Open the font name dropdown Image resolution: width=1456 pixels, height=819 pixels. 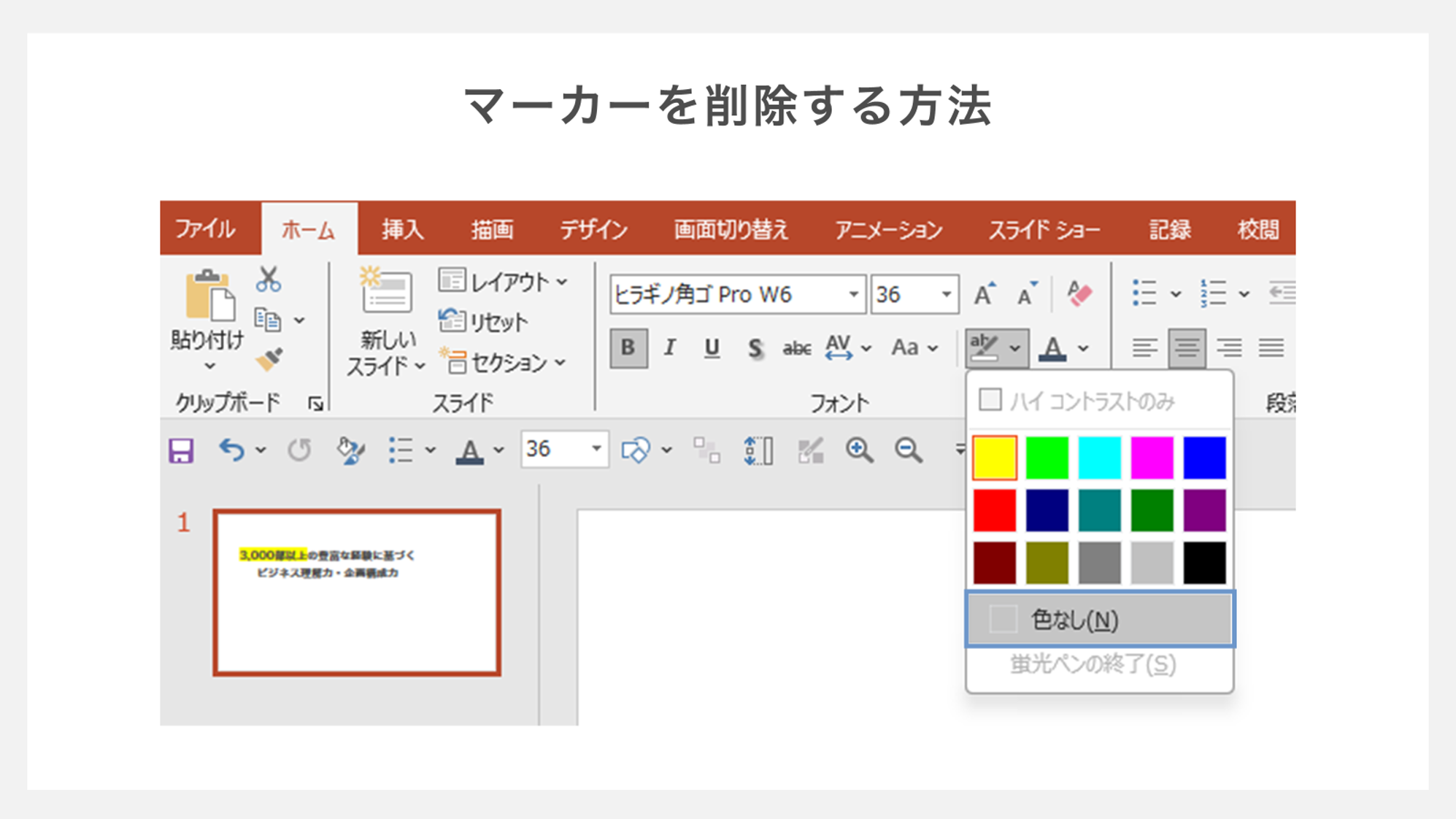tap(853, 294)
